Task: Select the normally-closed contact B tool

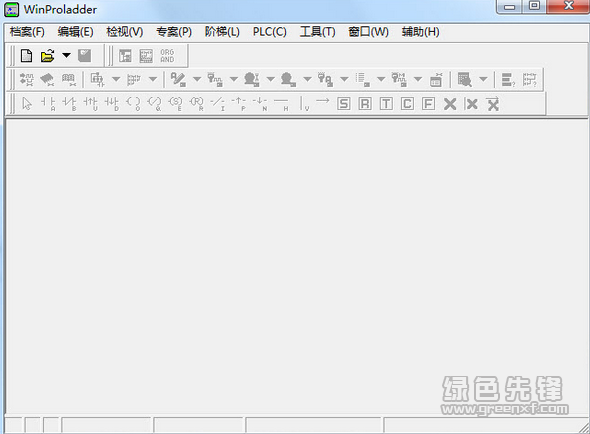Action: coord(69,103)
